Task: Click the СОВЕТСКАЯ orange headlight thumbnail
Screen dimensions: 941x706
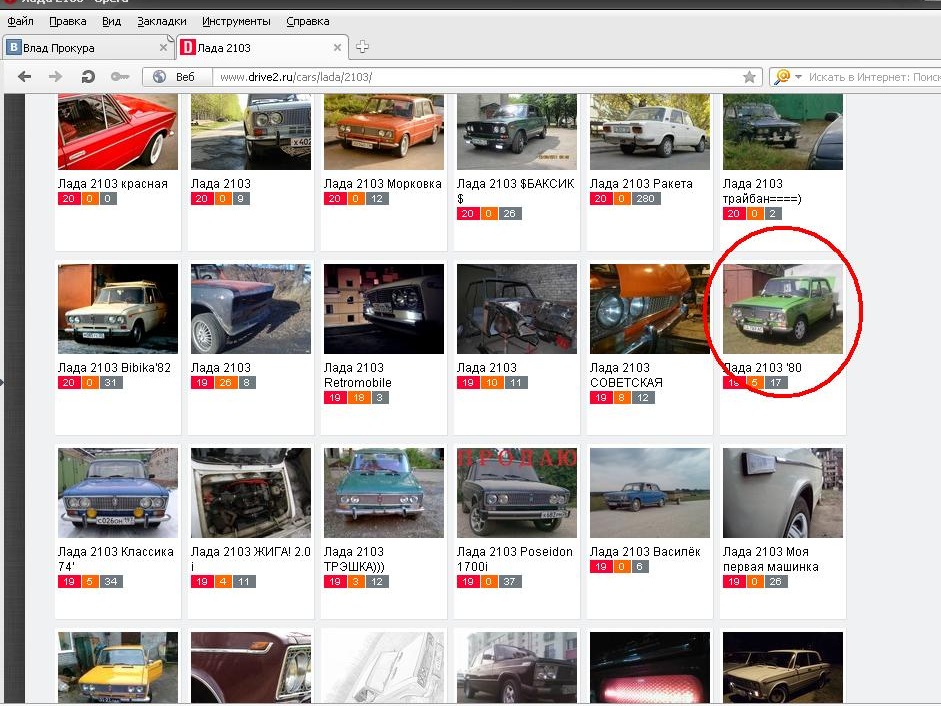Action: (x=650, y=309)
